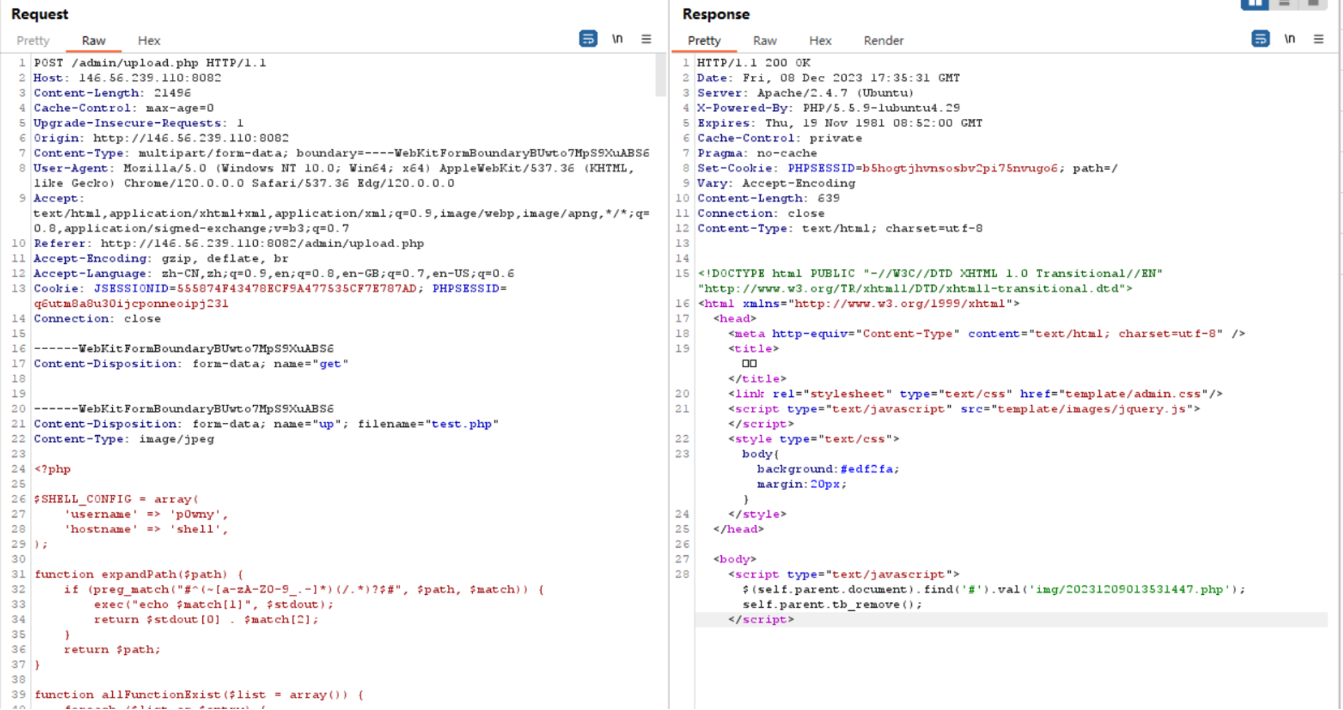Screen dimensions: 1343x710
Task: Toggle \n non-printable characters in Response panel
Action: tap(1289, 39)
